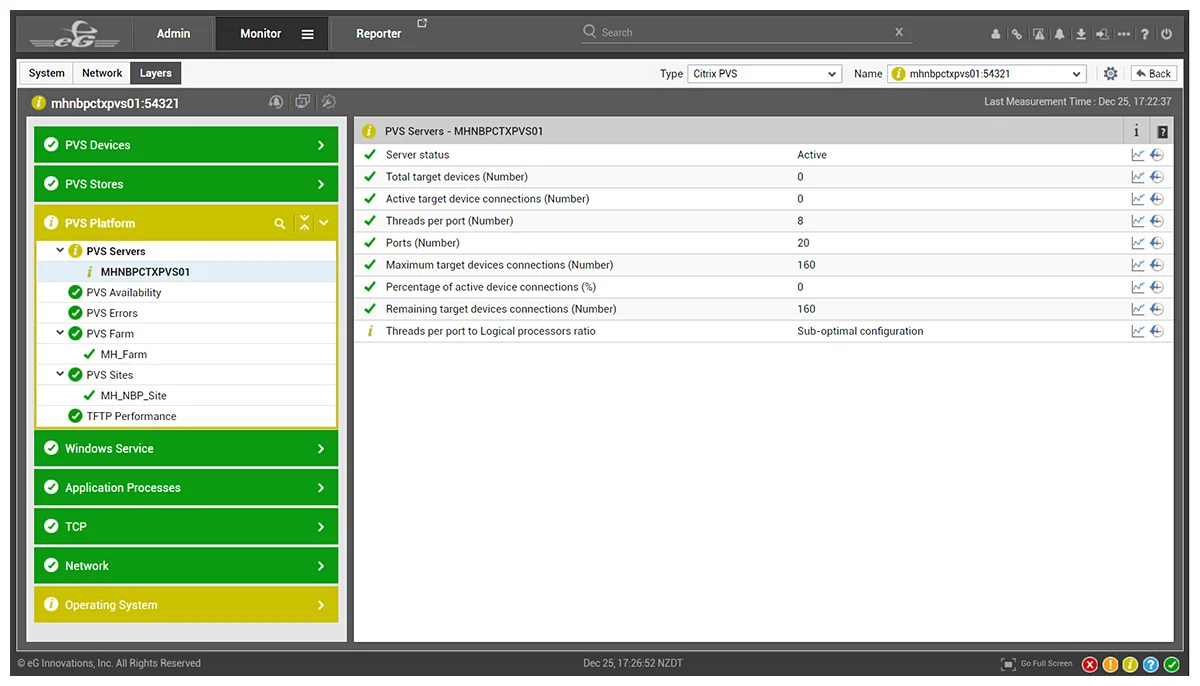Click the info 'i' icon in PVS Servers header
The width and height of the screenshot is (1200, 686).
(1137, 131)
